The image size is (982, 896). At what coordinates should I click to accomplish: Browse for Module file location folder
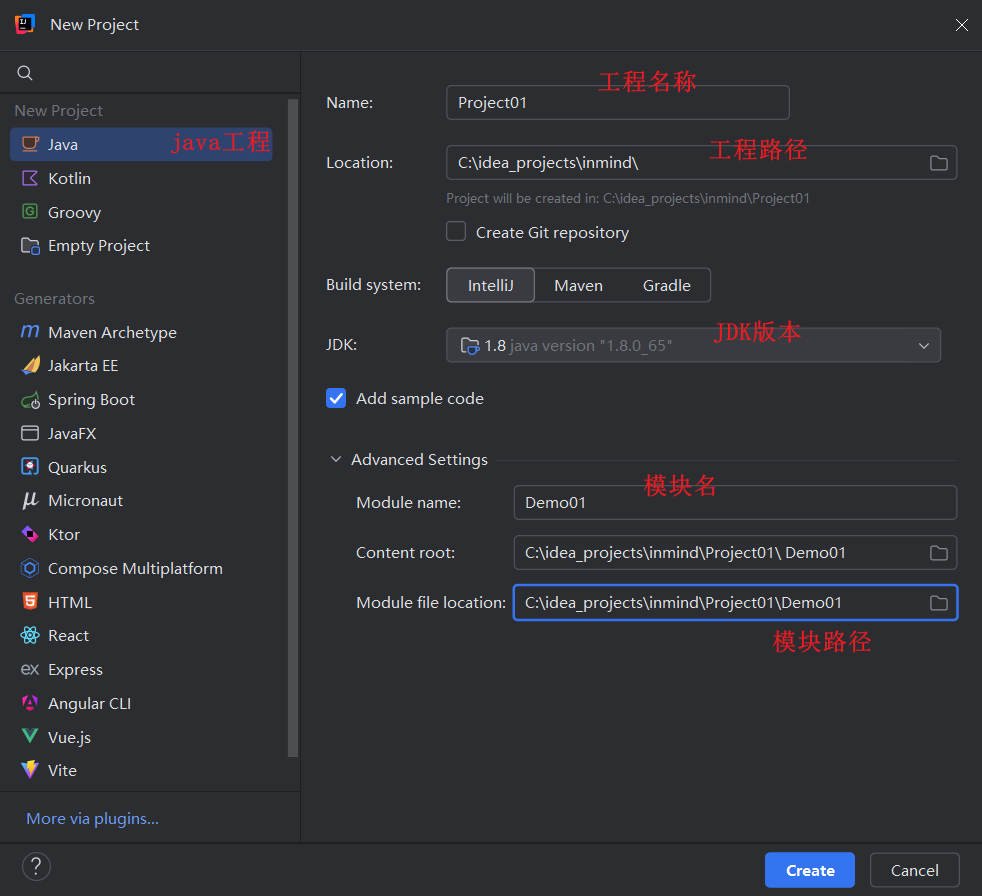tap(938, 603)
